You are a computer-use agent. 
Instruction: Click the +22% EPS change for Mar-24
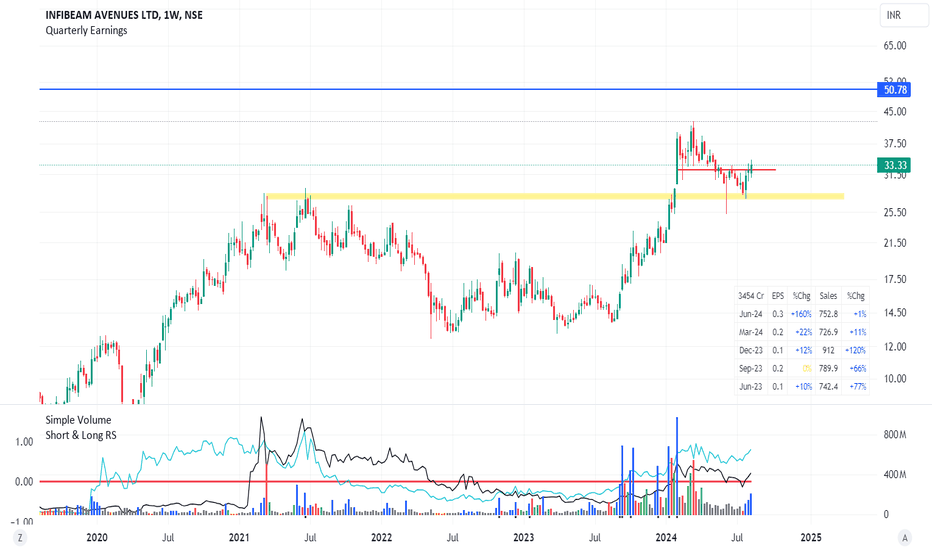802,332
